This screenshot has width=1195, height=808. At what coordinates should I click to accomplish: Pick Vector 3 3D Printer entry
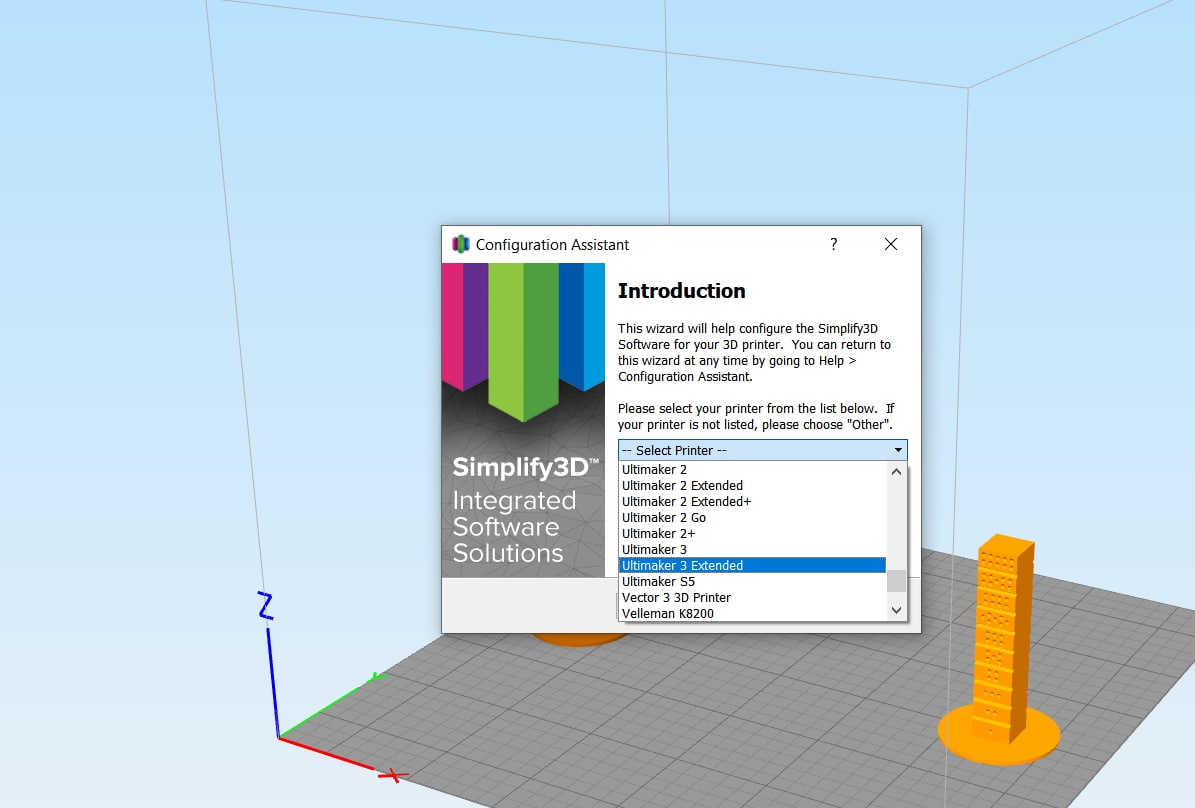point(752,598)
